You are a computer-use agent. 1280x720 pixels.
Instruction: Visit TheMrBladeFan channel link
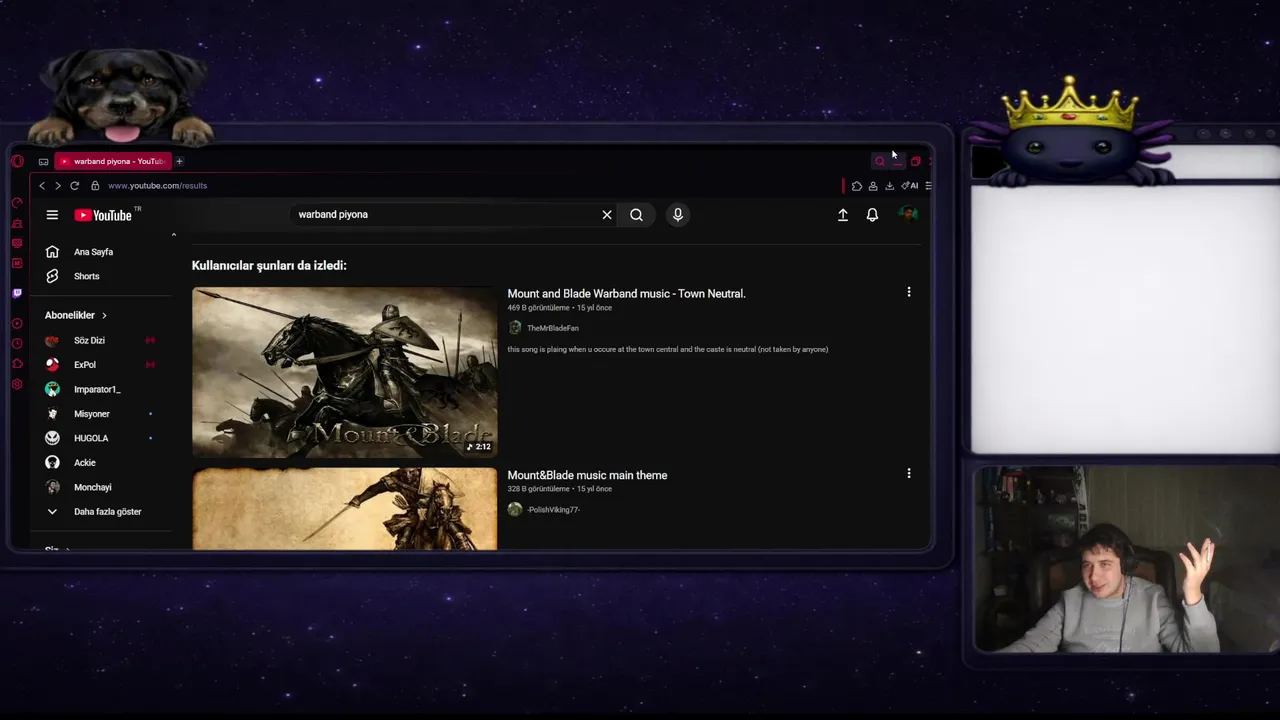[x=552, y=328]
